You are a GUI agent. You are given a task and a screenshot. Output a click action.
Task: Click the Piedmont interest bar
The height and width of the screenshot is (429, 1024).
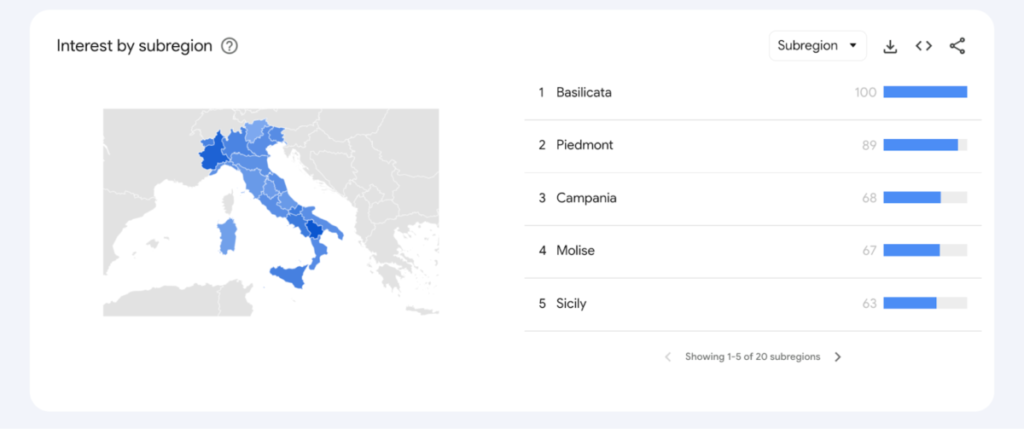tap(921, 145)
